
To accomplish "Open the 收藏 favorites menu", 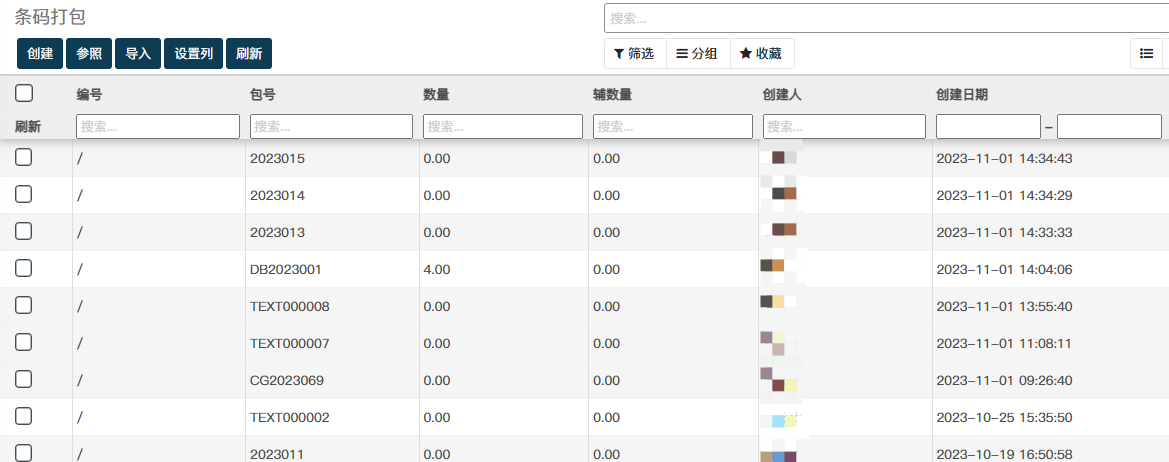I will (x=760, y=54).
